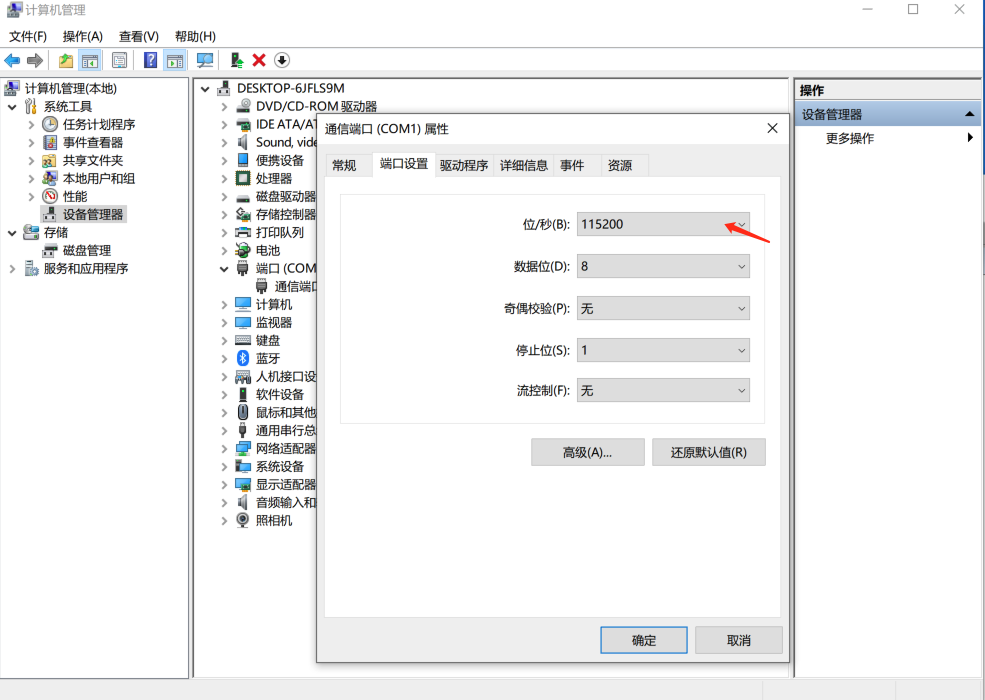Viewport: 985px width, 700px height.
Task: Click the 照相机 camera icon
Action: pyautogui.click(x=243, y=520)
